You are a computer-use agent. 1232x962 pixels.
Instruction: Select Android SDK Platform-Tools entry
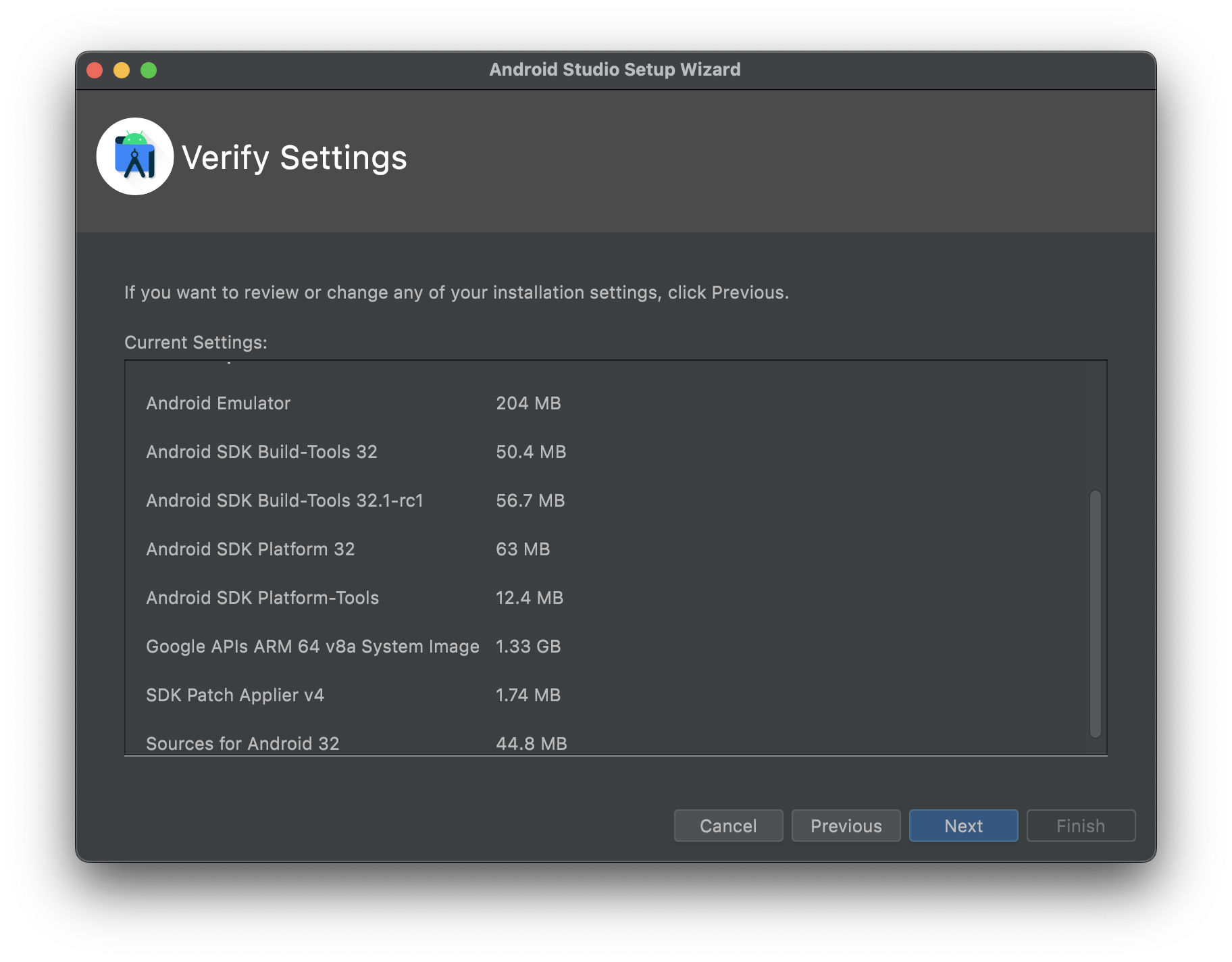262,598
